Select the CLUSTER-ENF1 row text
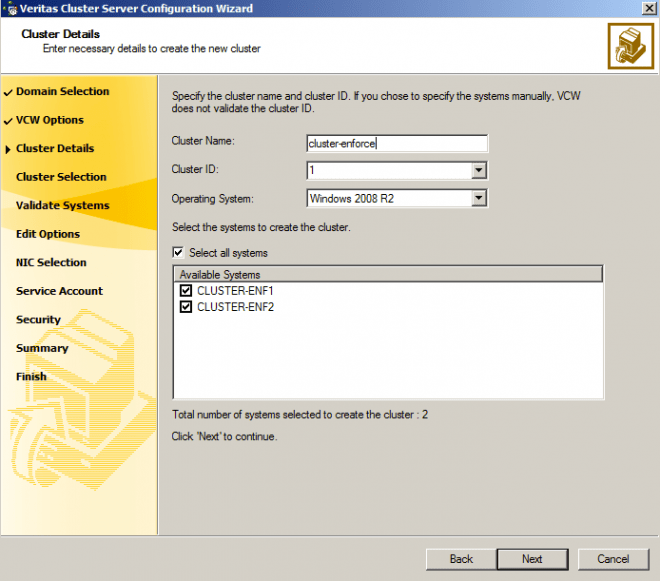The height and width of the screenshot is (581, 660). (x=235, y=291)
